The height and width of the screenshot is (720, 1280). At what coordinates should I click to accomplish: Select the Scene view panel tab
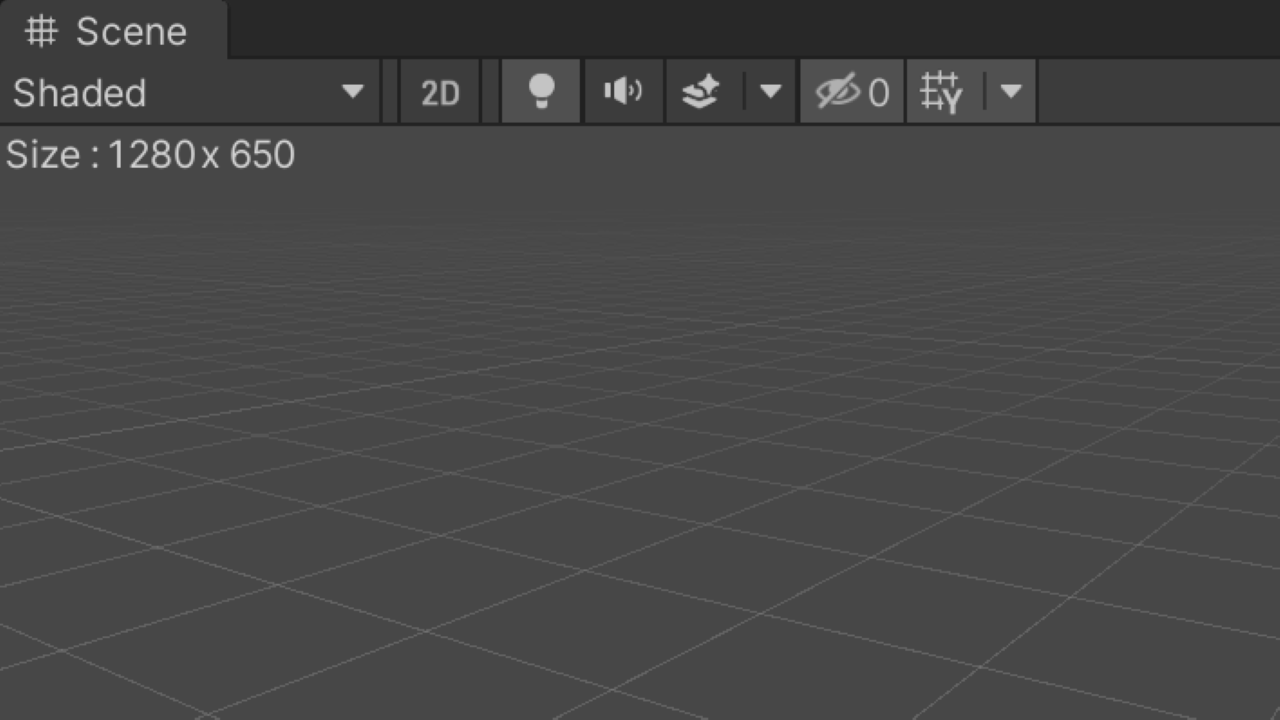110,31
